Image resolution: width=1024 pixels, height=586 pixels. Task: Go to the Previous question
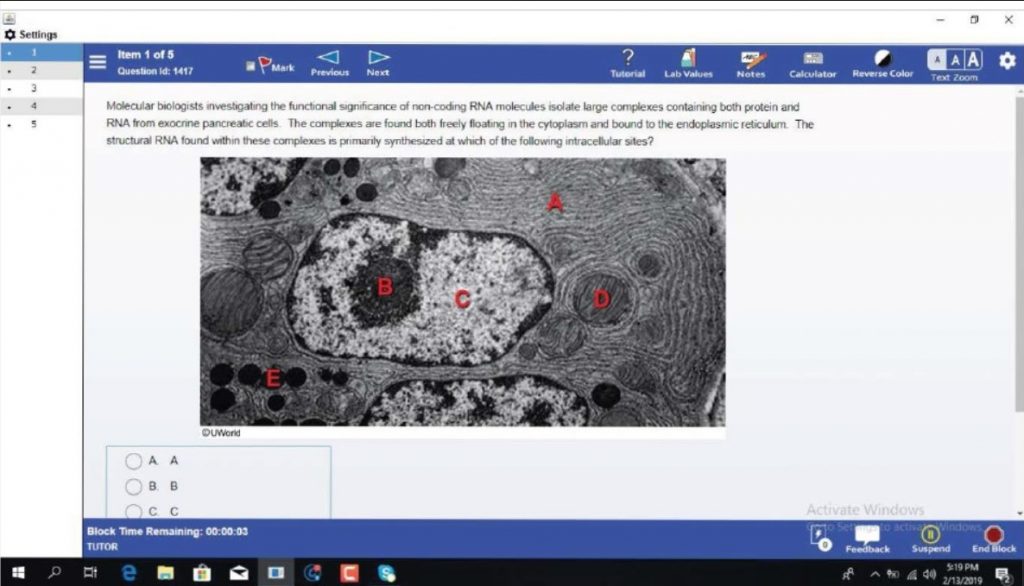(x=330, y=63)
